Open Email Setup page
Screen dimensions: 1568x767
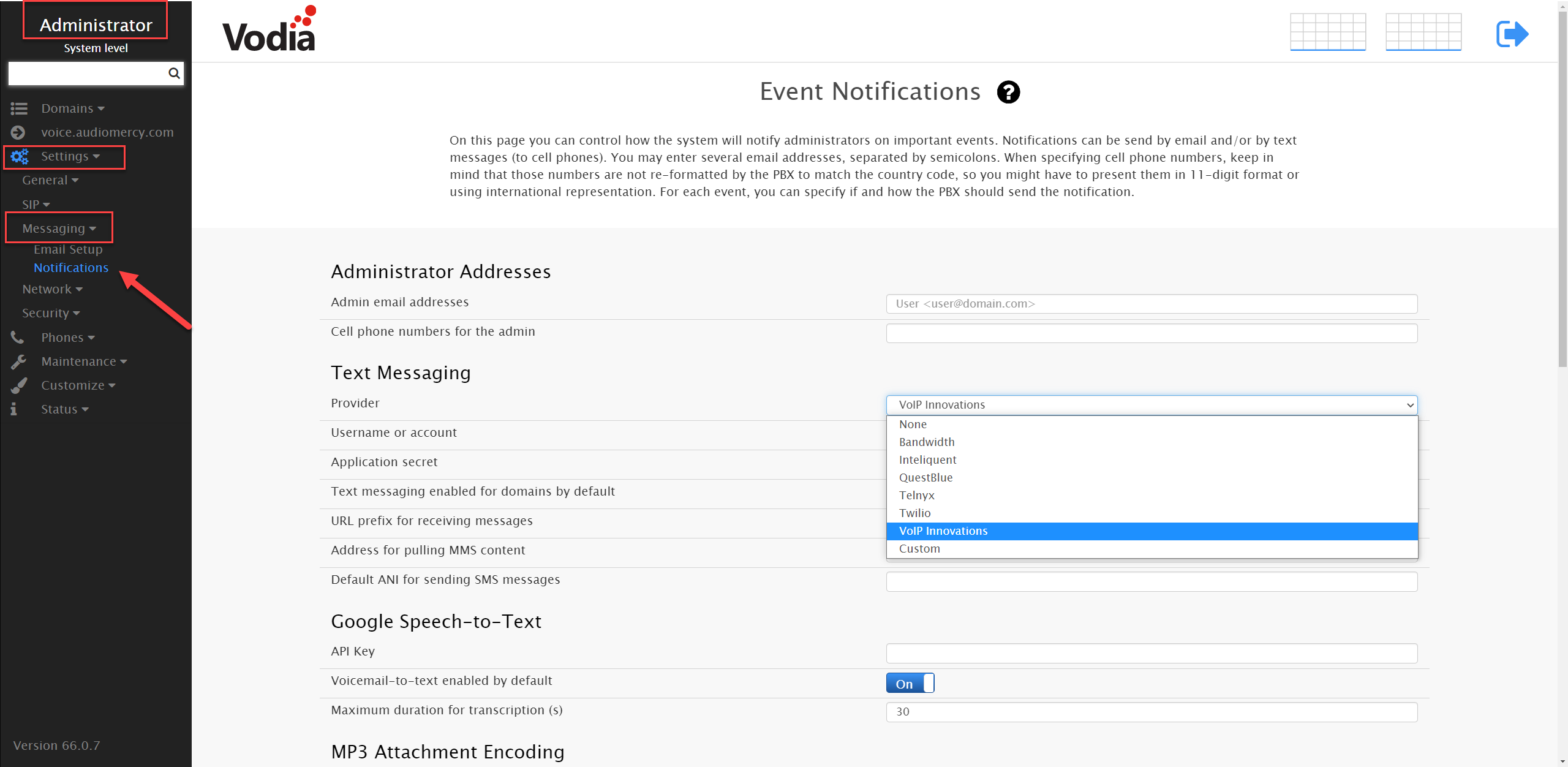pyautogui.click(x=68, y=249)
